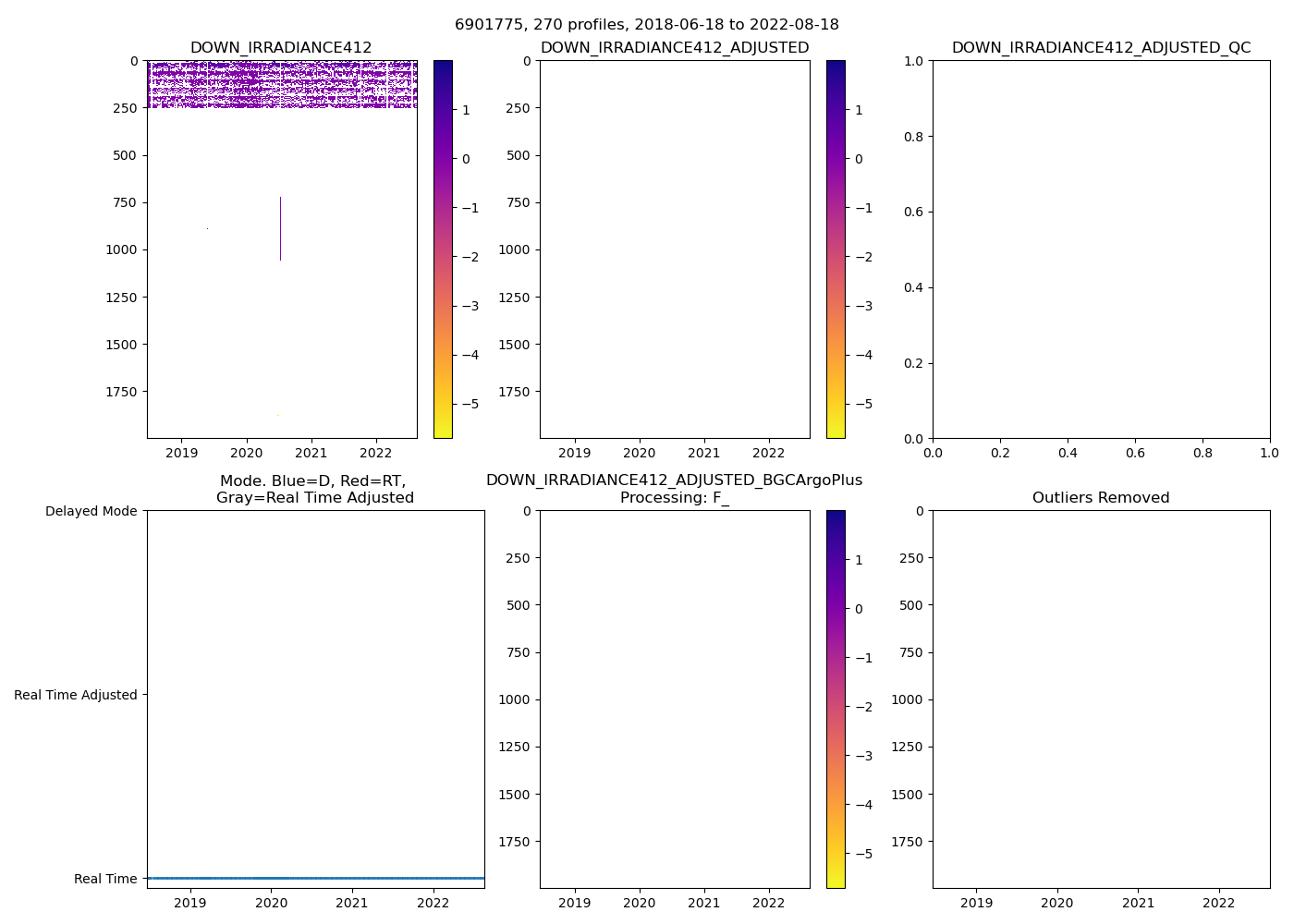The height and width of the screenshot is (924, 1294).
Task: Click the DOWN_IRRADIANCE412_ADJUSTED_QC plot title
Action: pyautogui.click(x=1101, y=48)
